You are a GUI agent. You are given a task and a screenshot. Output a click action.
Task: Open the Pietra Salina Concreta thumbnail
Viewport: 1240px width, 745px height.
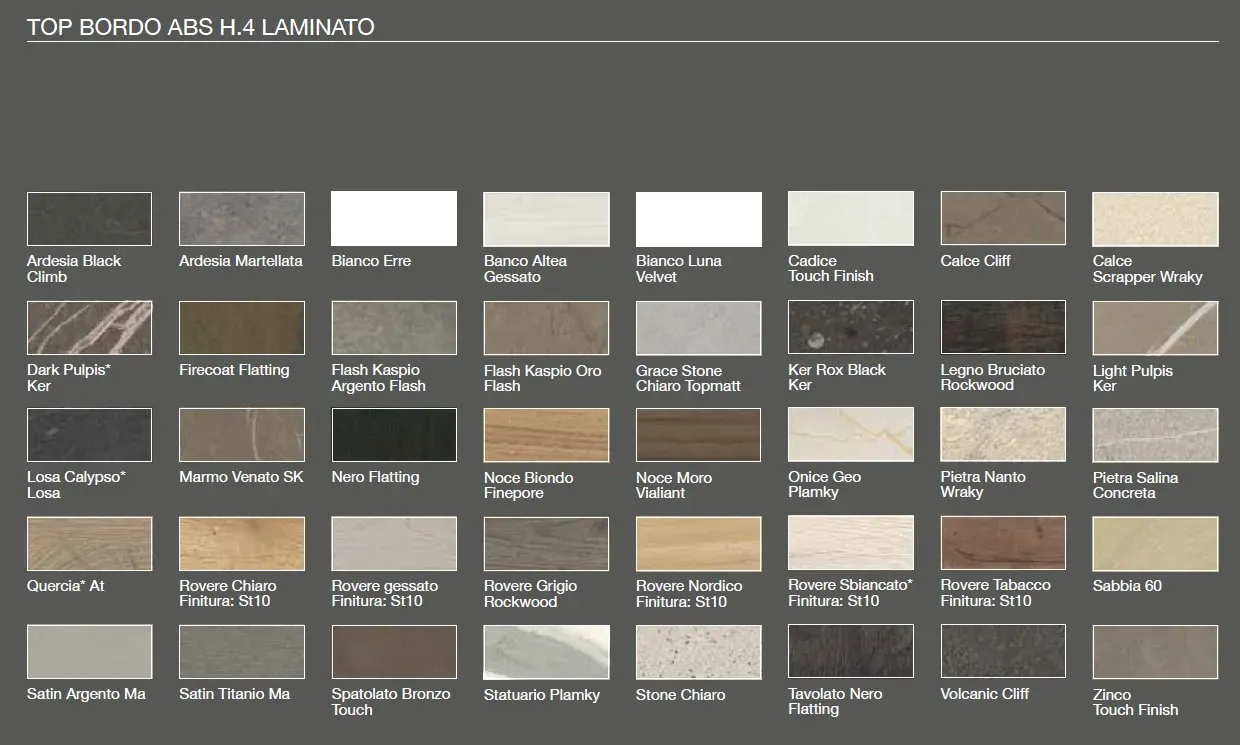[1155, 435]
